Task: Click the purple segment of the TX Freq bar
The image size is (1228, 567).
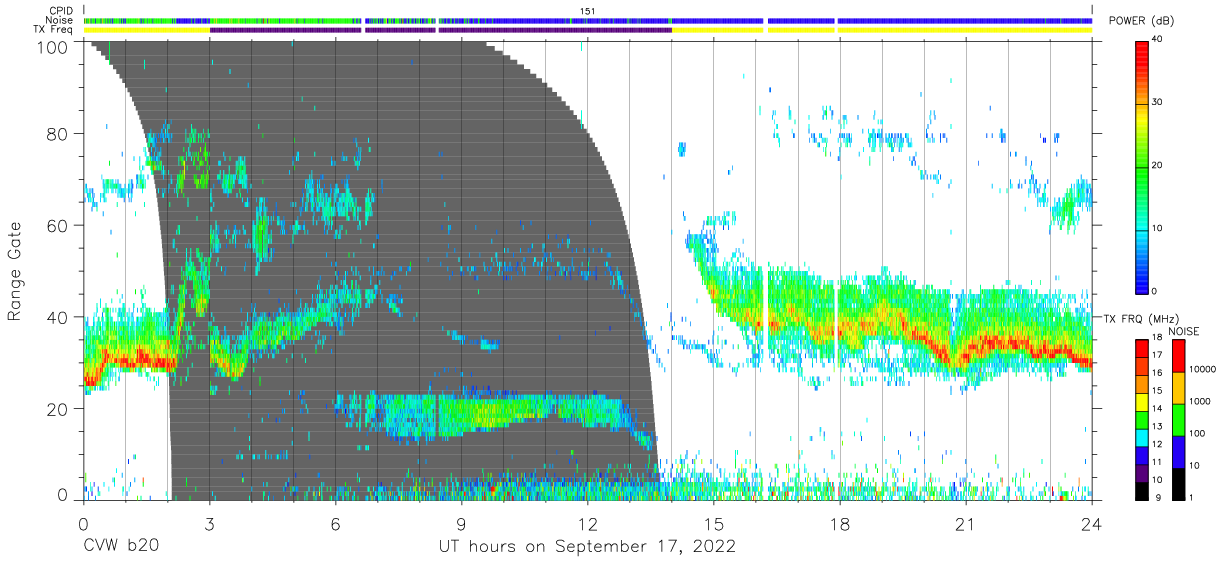Action: click(x=440, y=30)
